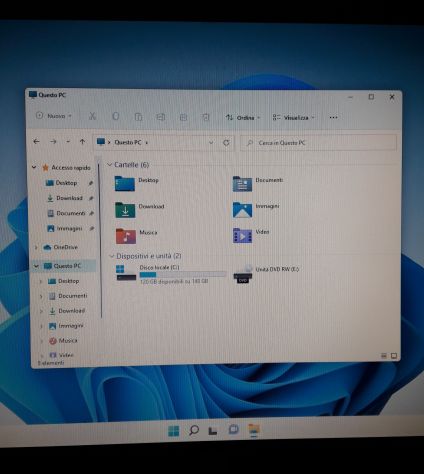Click the Disco locale (C:) usage bar
This screenshot has height=474, width=424.
pyautogui.click(x=183, y=275)
